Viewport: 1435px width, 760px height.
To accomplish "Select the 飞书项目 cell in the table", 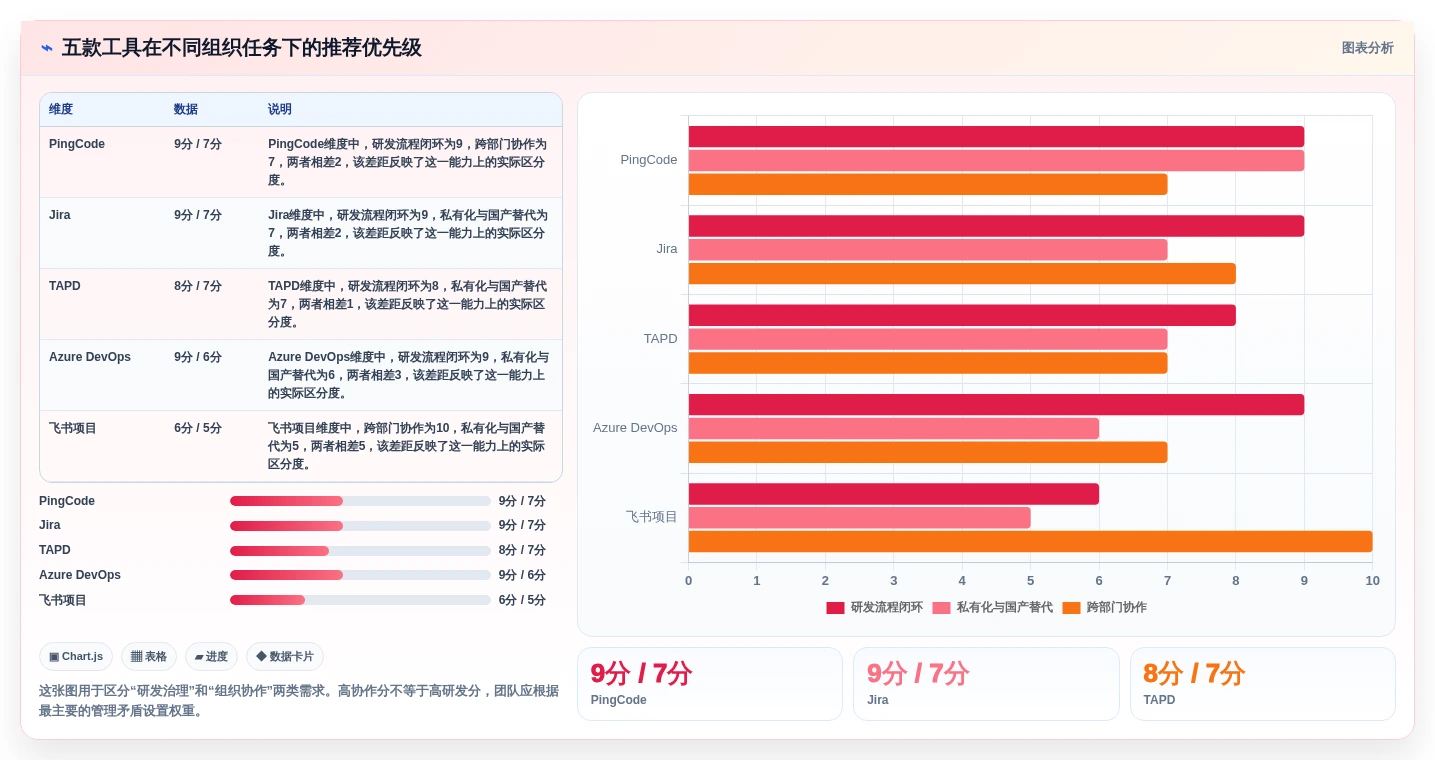I will tap(102, 446).
